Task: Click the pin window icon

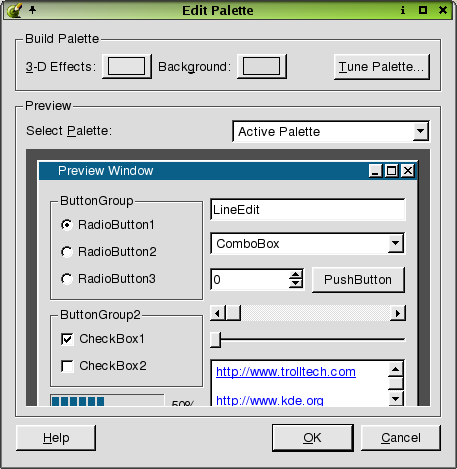Action: click(x=32, y=10)
